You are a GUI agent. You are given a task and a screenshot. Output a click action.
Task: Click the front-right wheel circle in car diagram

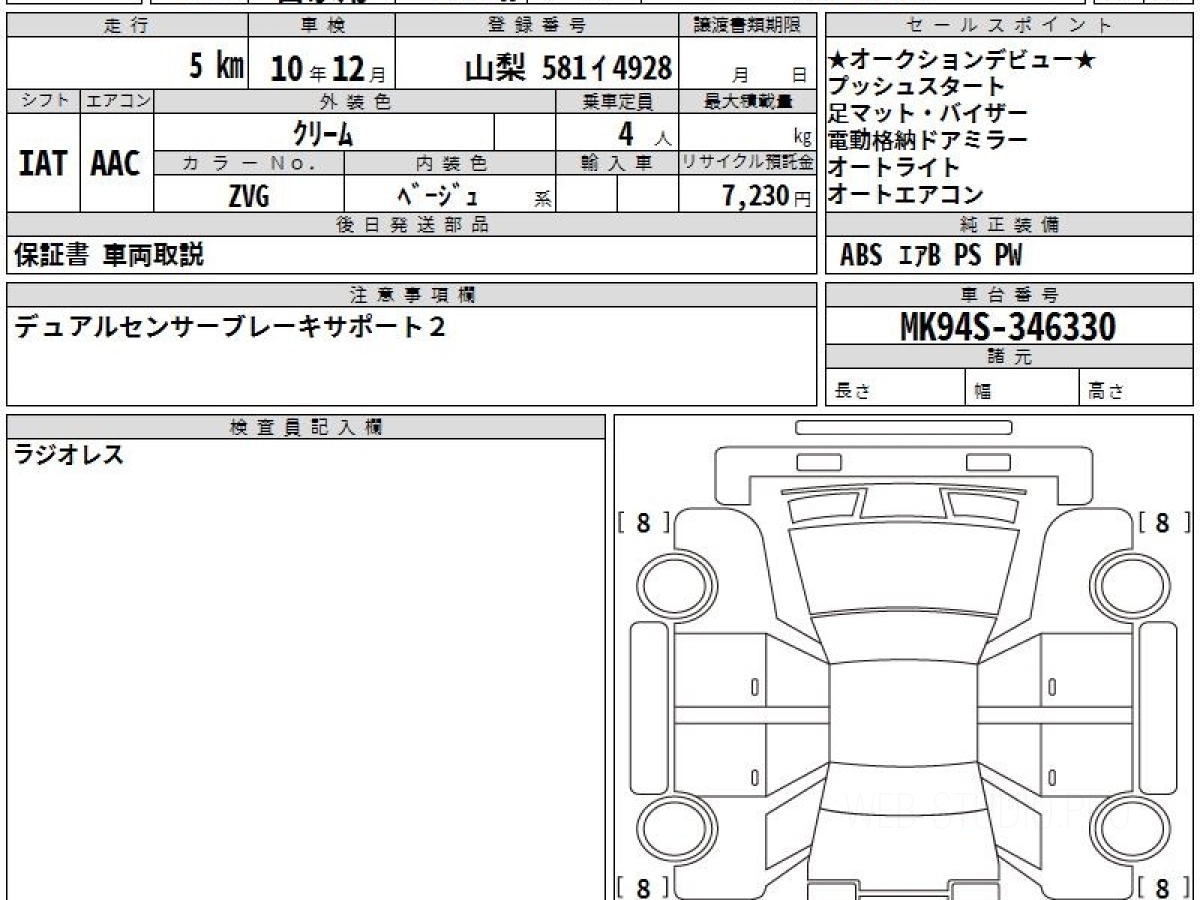(1129, 583)
